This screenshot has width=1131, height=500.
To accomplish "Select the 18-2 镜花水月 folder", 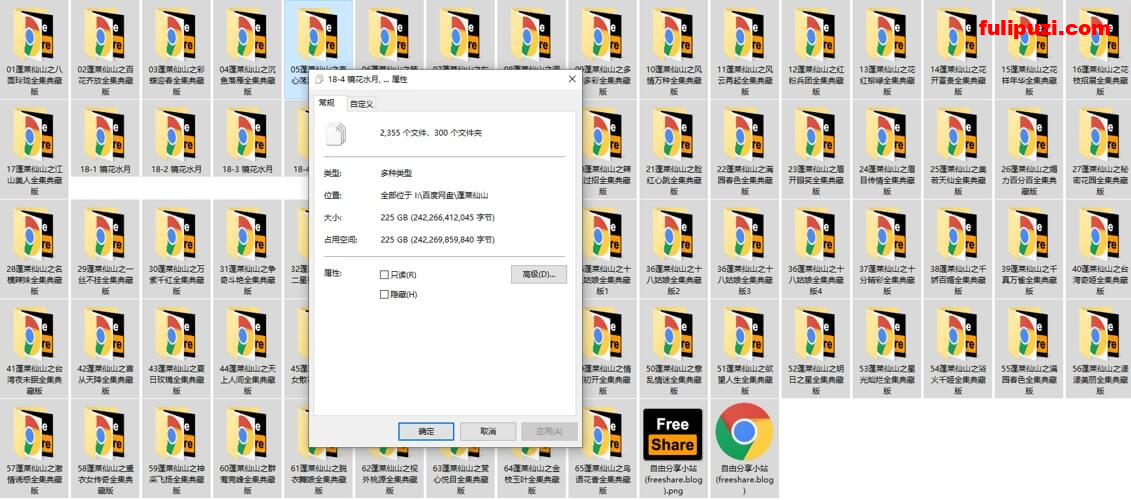I will pos(176,139).
